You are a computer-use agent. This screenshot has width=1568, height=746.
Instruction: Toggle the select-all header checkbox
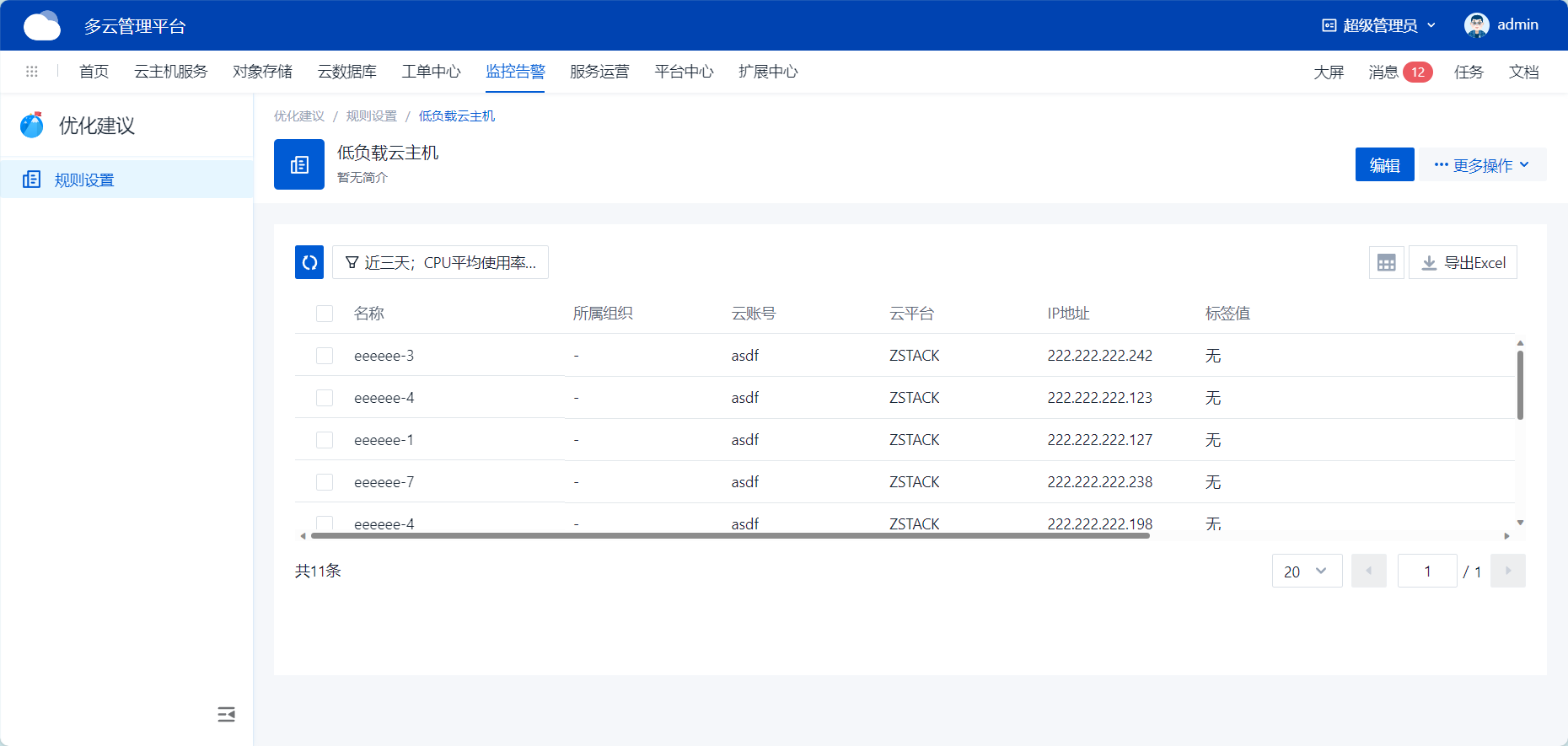tap(325, 314)
